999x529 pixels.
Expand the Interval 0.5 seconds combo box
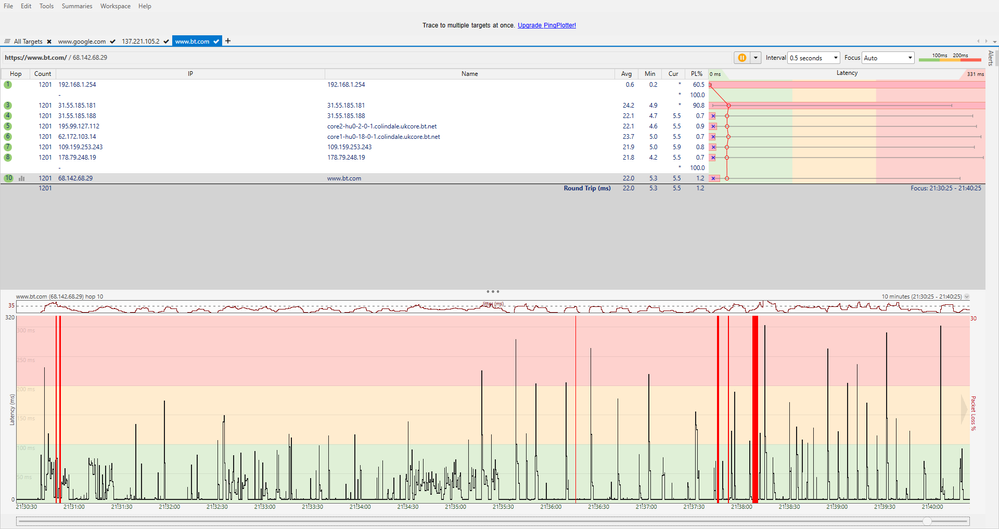click(x=814, y=58)
